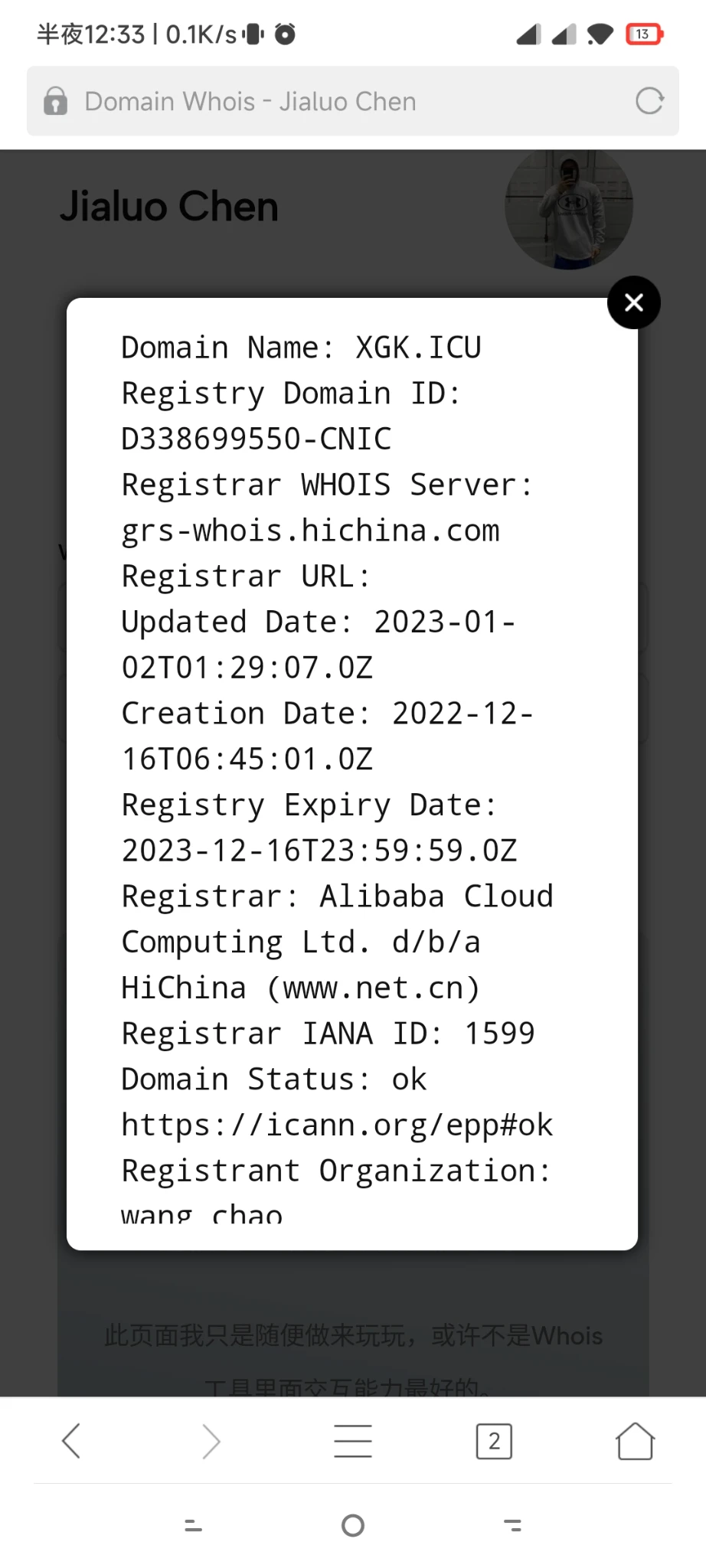Image resolution: width=706 pixels, height=1568 pixels.
Task: Tap the Android home circle button
Action: [x=353, y=1525]
